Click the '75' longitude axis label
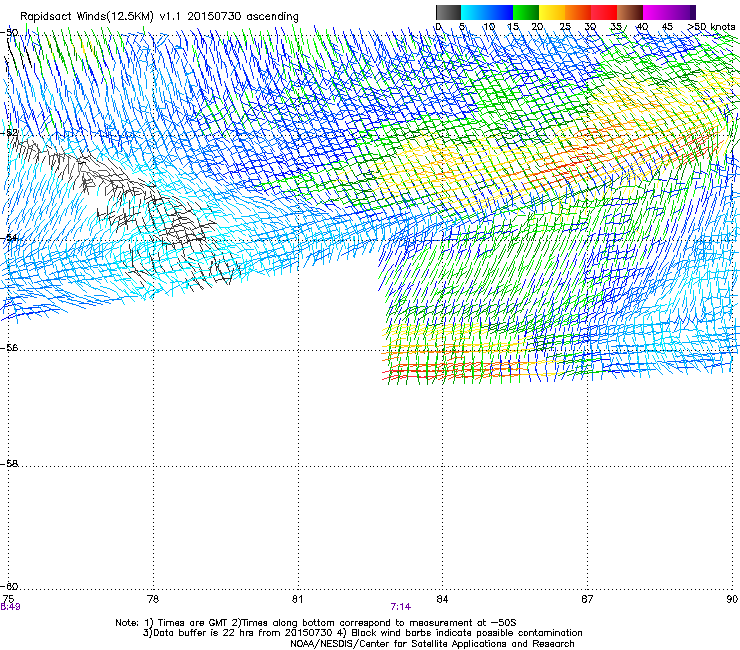The height and width of the screenshot is (650, 740). [x=8, y=599]
